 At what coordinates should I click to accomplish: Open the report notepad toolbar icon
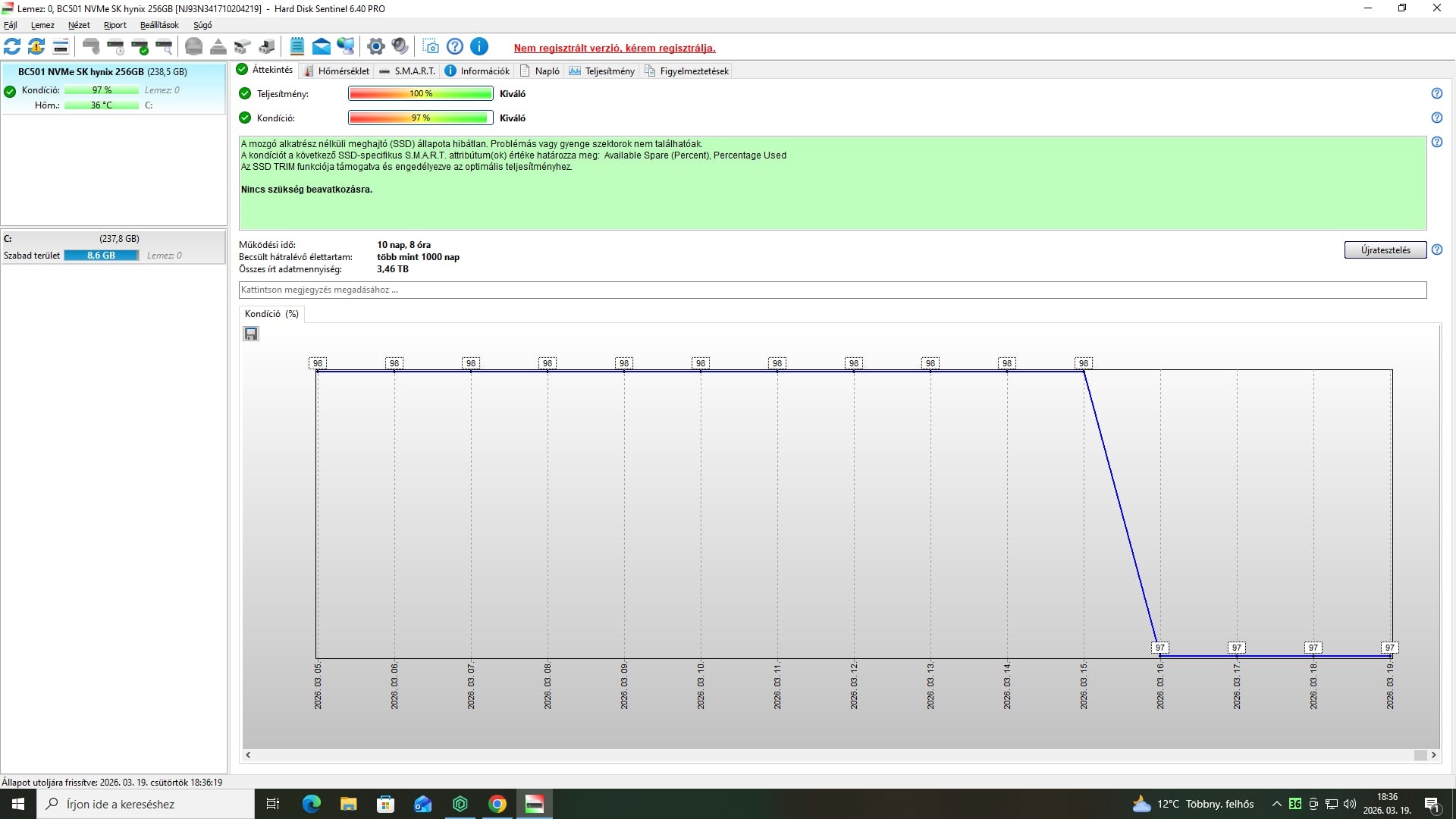pos(297,46)
